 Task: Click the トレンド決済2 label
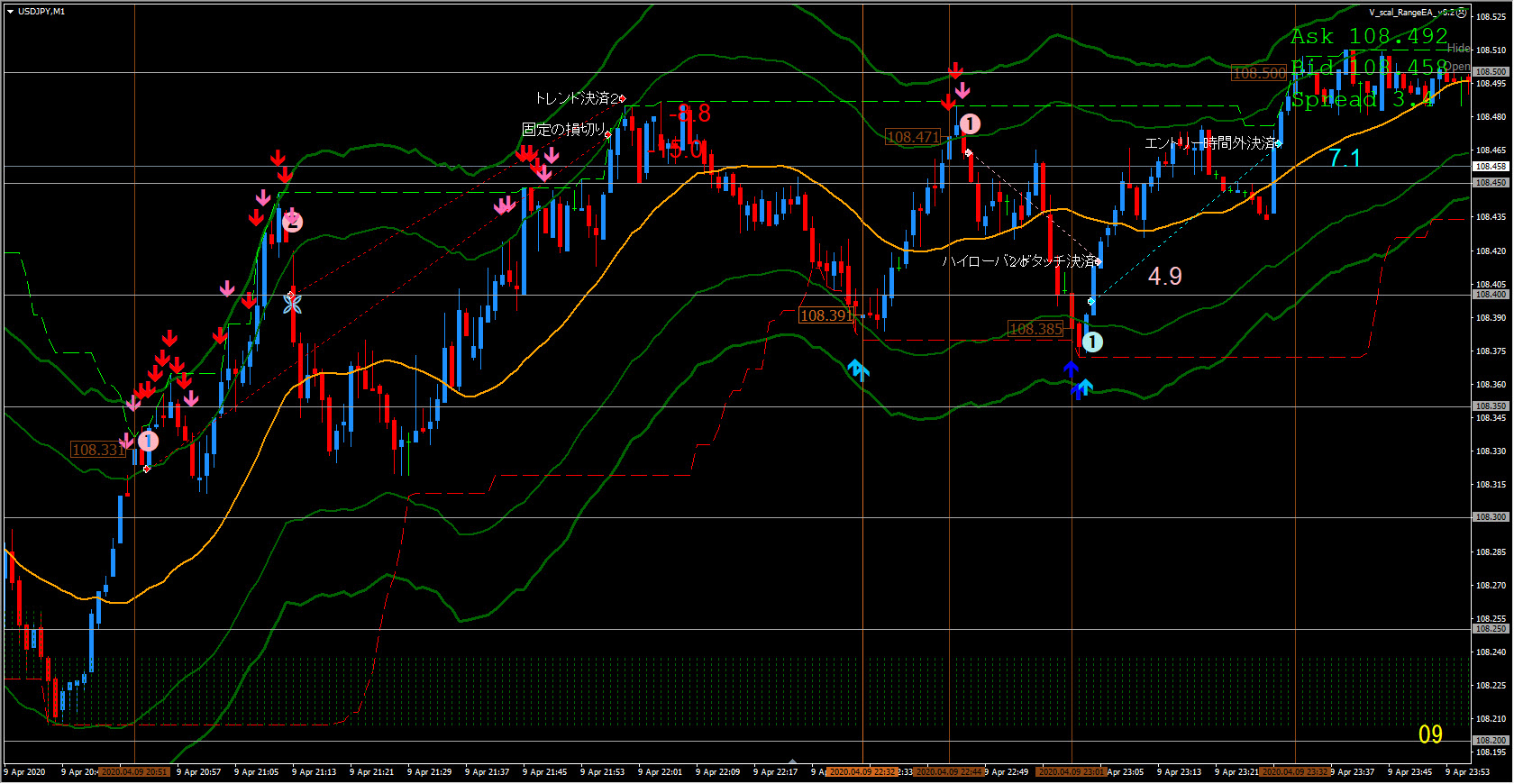click(x=577, y=97)
